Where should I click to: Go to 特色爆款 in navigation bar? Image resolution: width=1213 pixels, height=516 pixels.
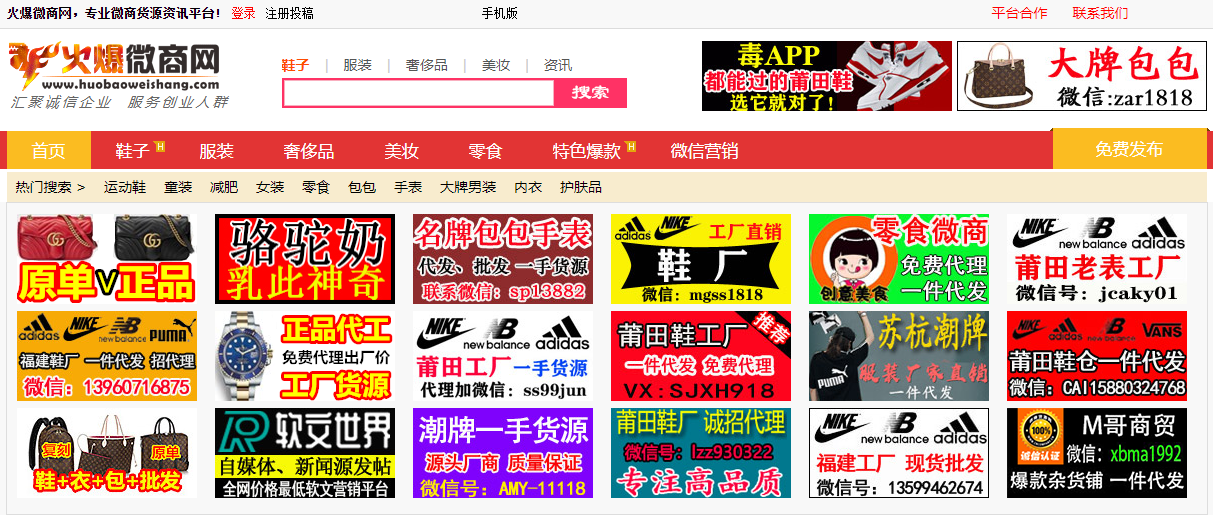[587, 151]
